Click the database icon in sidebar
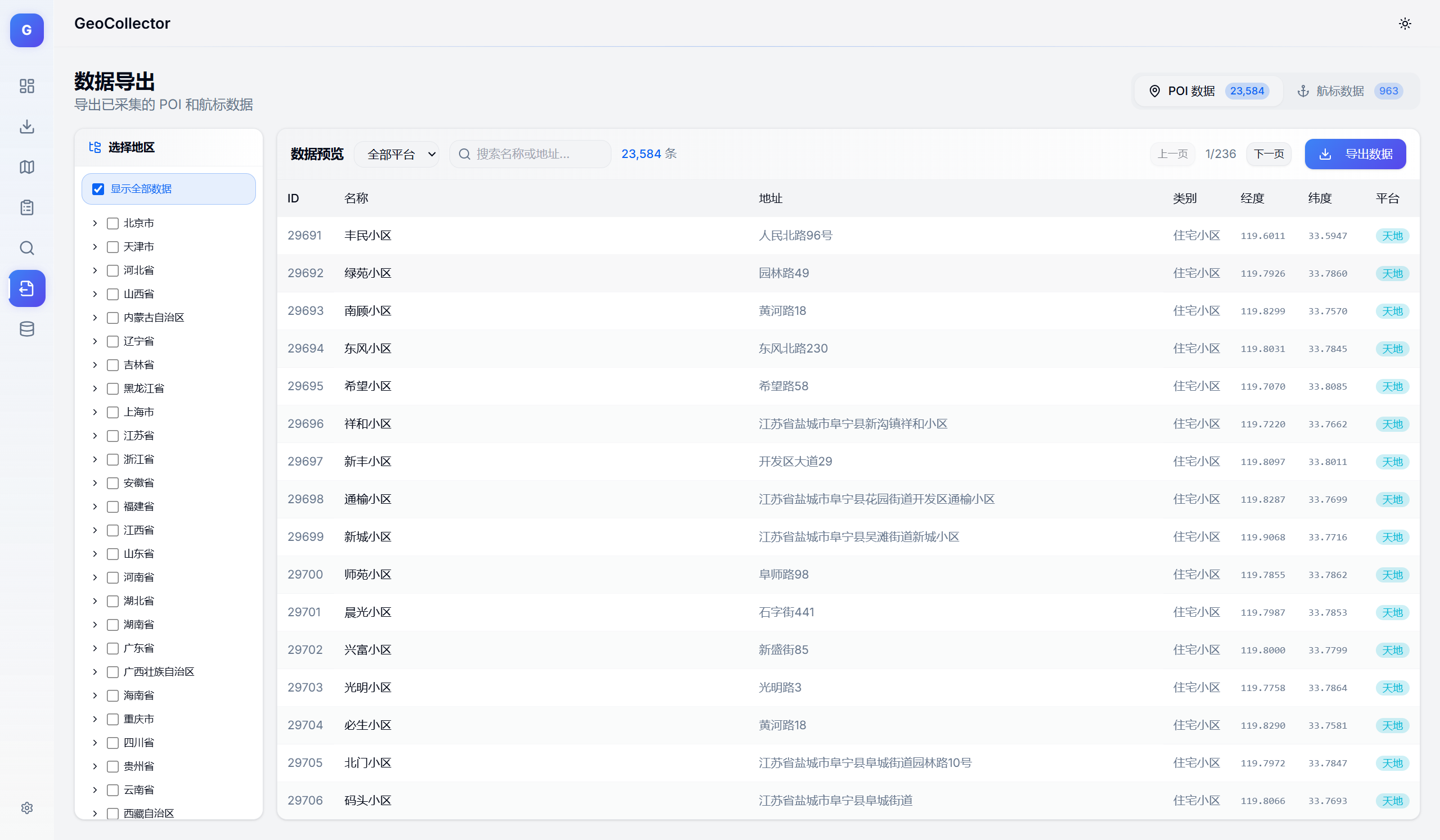1440x840 pixels. [27, 329]
